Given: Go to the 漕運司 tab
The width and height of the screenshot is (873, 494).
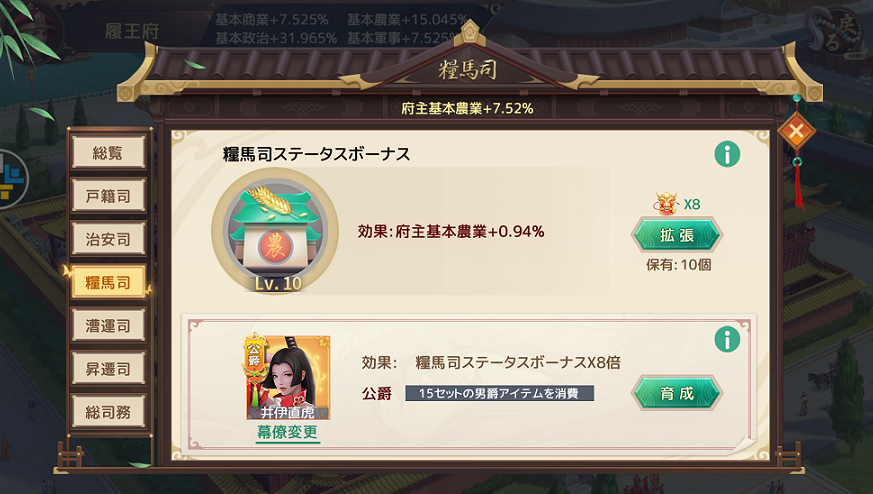Looking at the screenshot, I should click(x=108, y=325).
